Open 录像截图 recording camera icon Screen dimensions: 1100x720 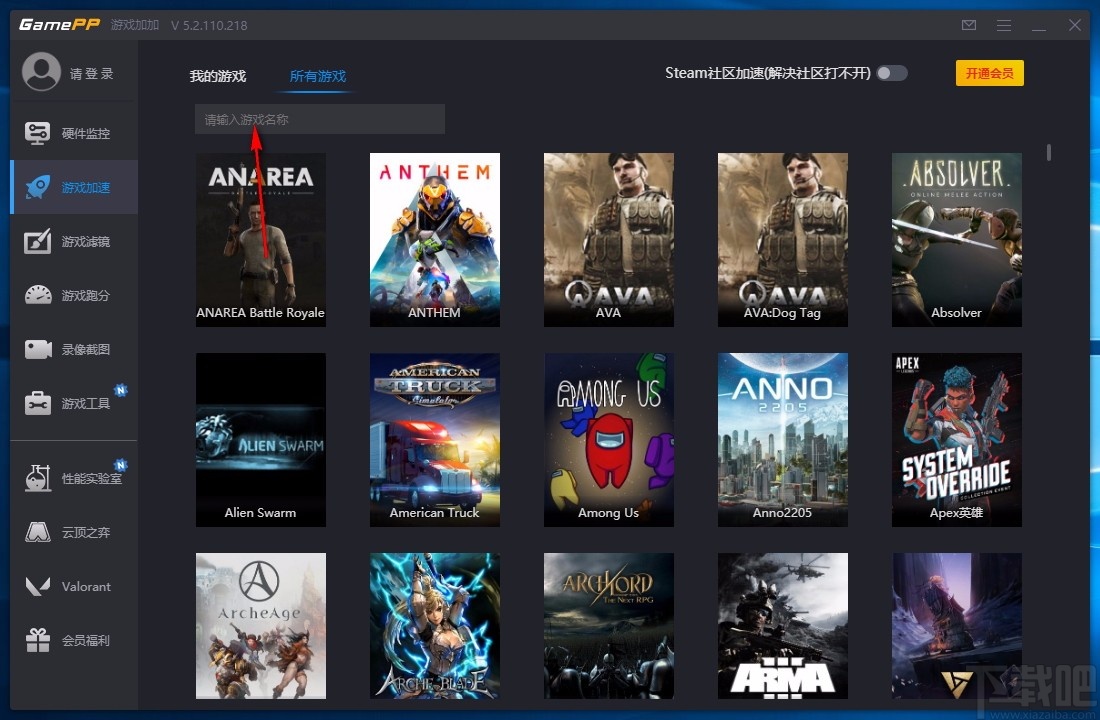click(x=38, y=349)
